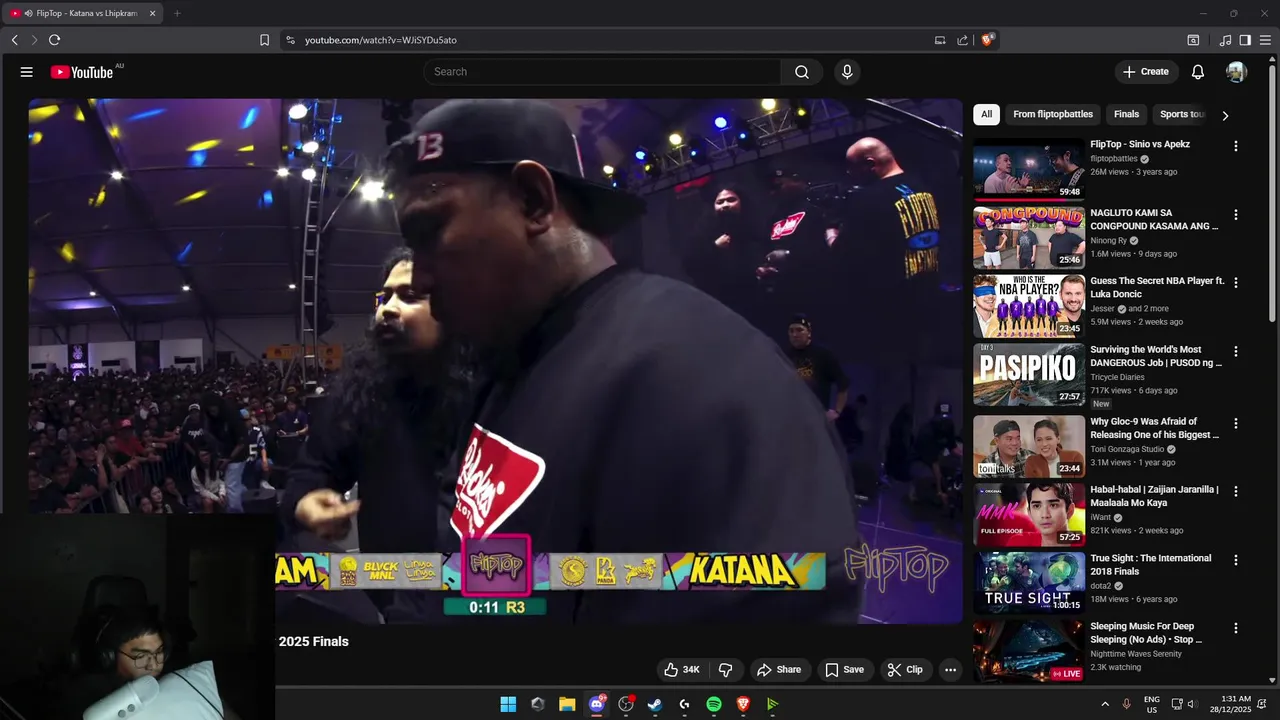Click the main video player

(x=496, y=361)
